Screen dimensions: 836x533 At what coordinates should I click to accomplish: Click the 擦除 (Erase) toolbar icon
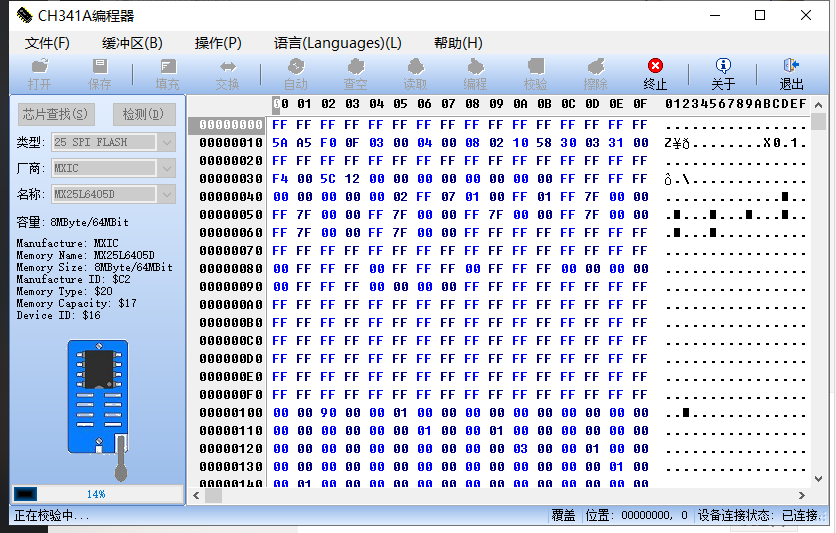tap(596, 73)
